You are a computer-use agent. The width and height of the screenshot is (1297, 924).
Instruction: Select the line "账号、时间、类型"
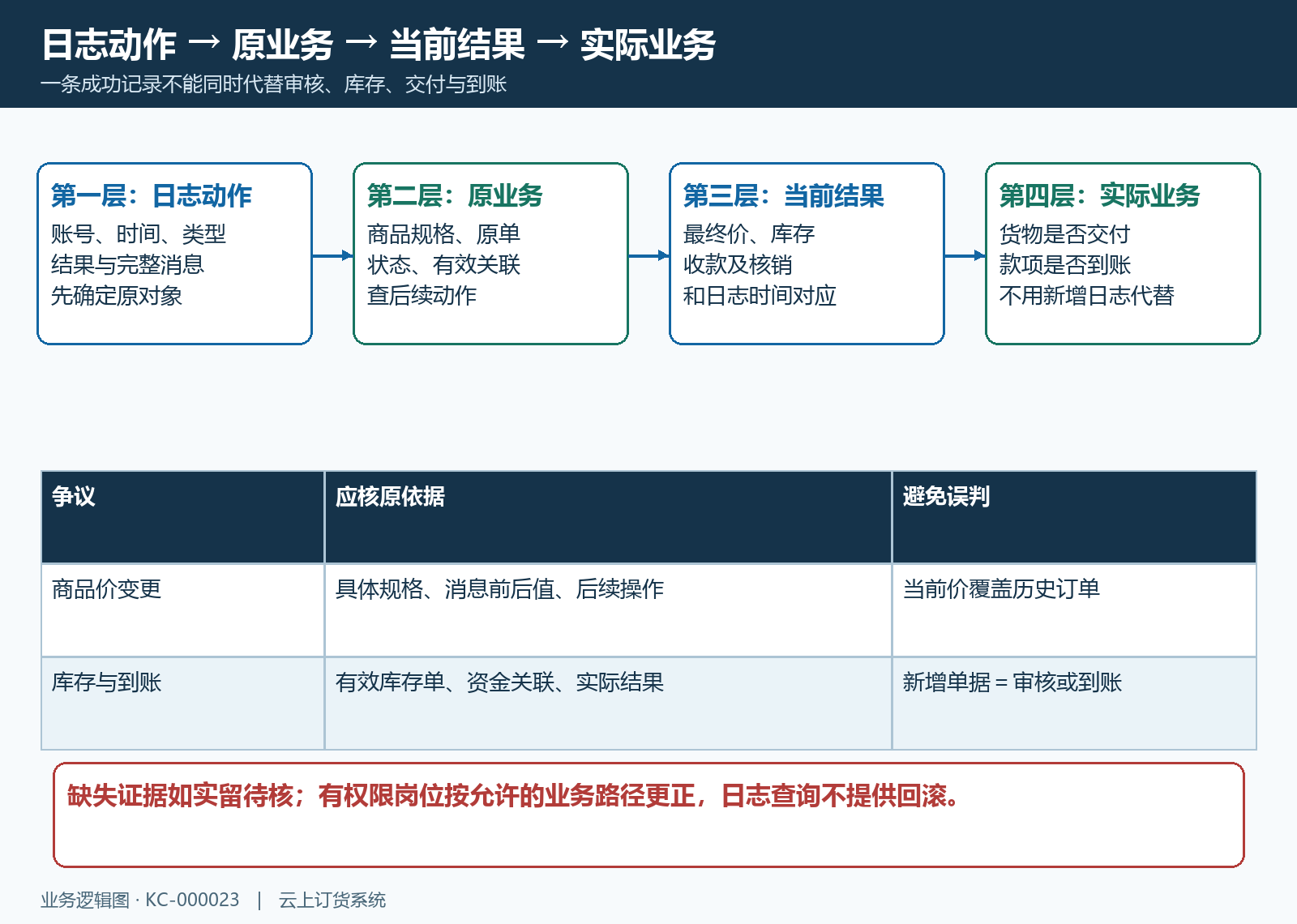click(139, 234)
